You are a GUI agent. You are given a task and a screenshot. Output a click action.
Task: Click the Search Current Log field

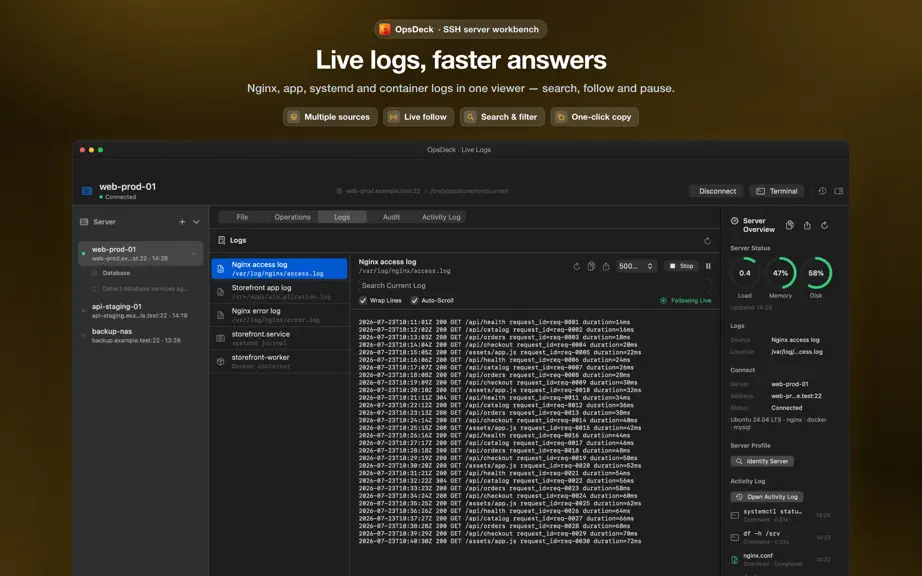pos(534,285)
